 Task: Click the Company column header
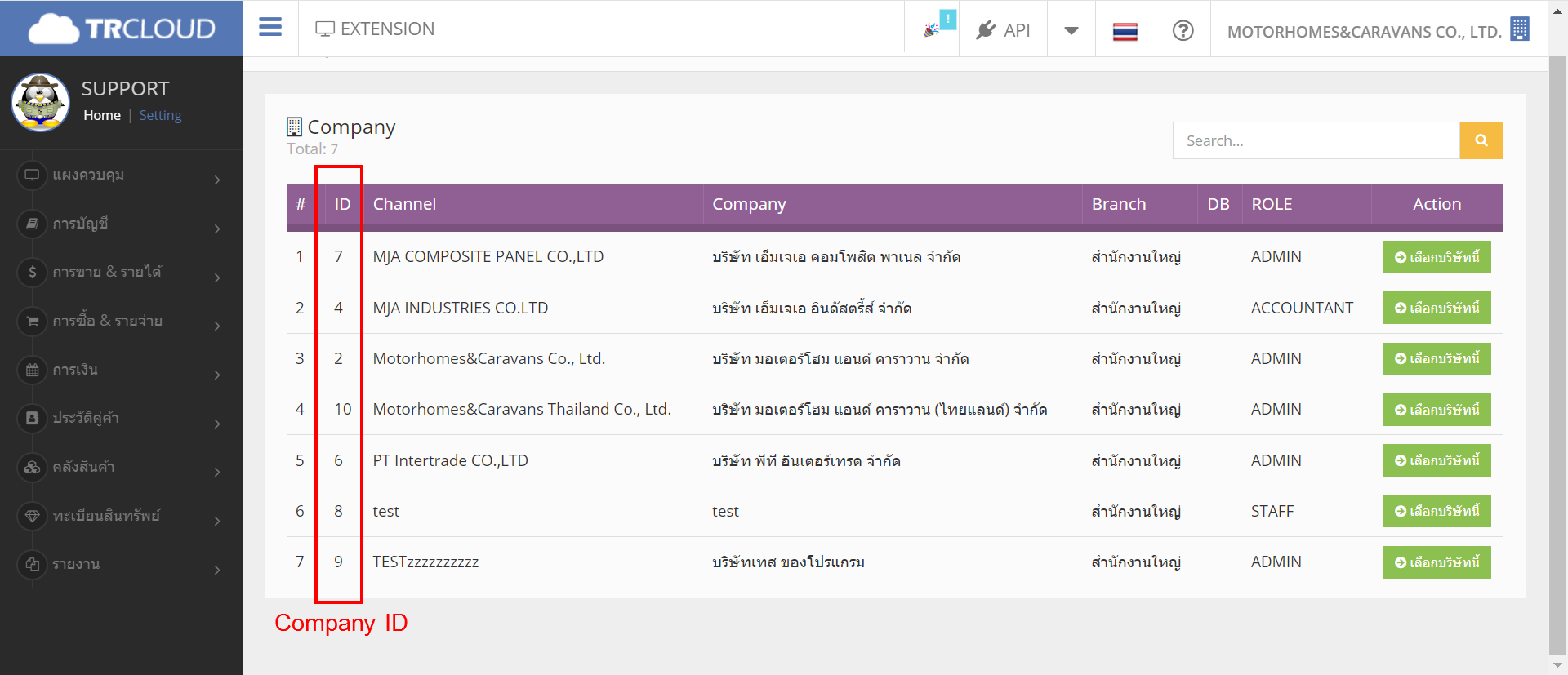click(x=749, y=204)
